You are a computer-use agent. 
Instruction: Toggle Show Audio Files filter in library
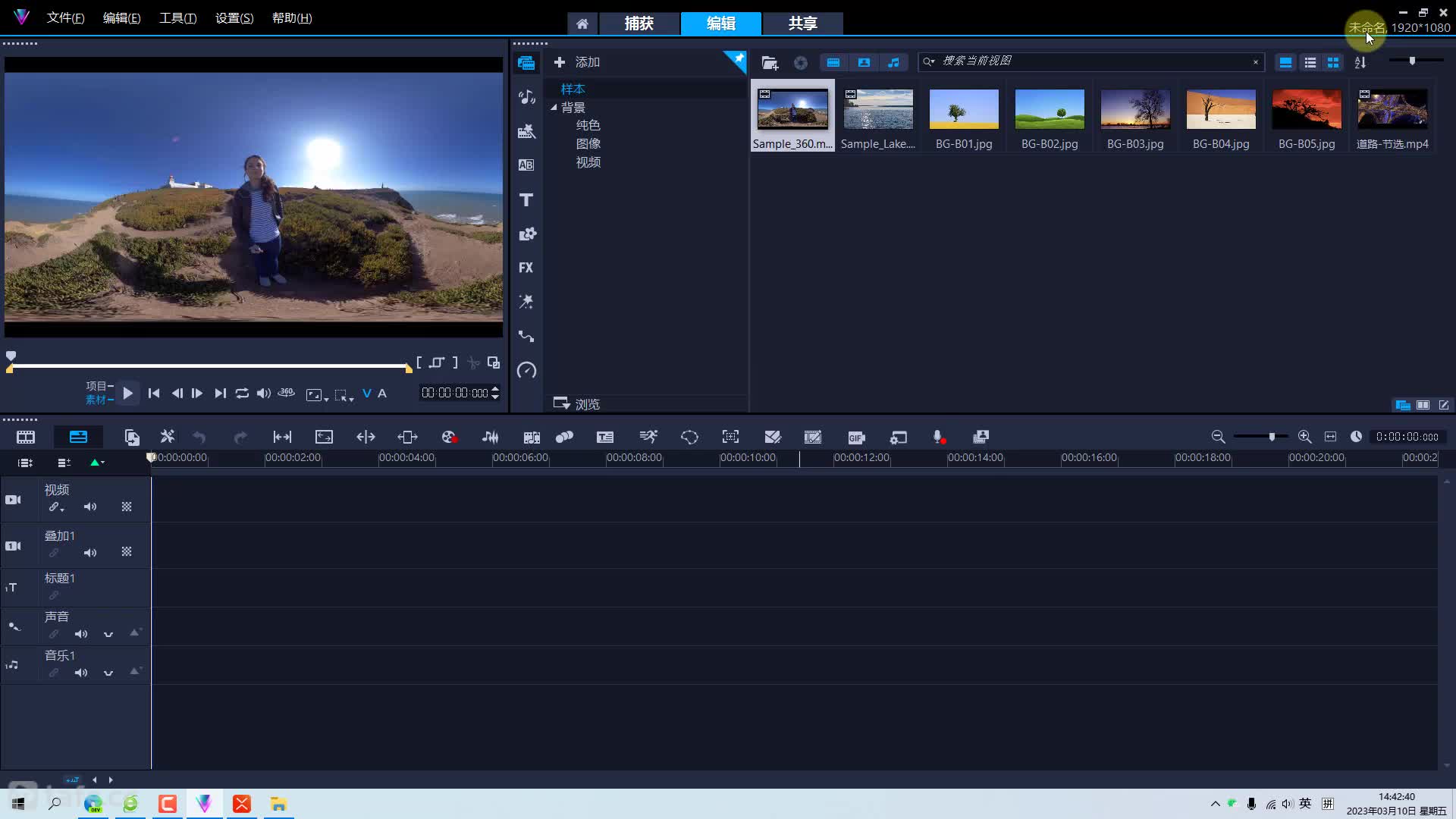pos(894,62)
